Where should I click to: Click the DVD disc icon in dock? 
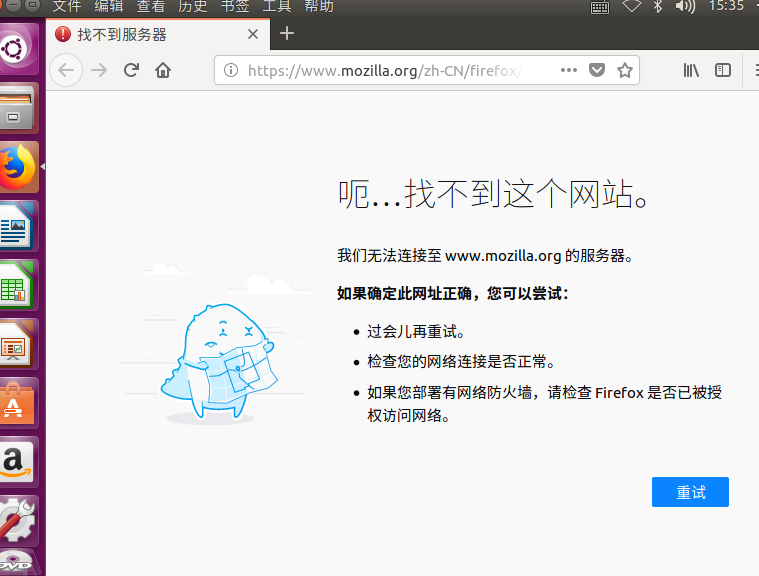pos(18,564)
